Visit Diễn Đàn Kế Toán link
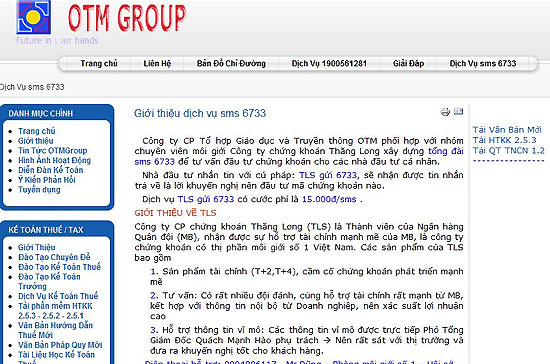This screenshot has height=364, width=550. tap(51, 170)
